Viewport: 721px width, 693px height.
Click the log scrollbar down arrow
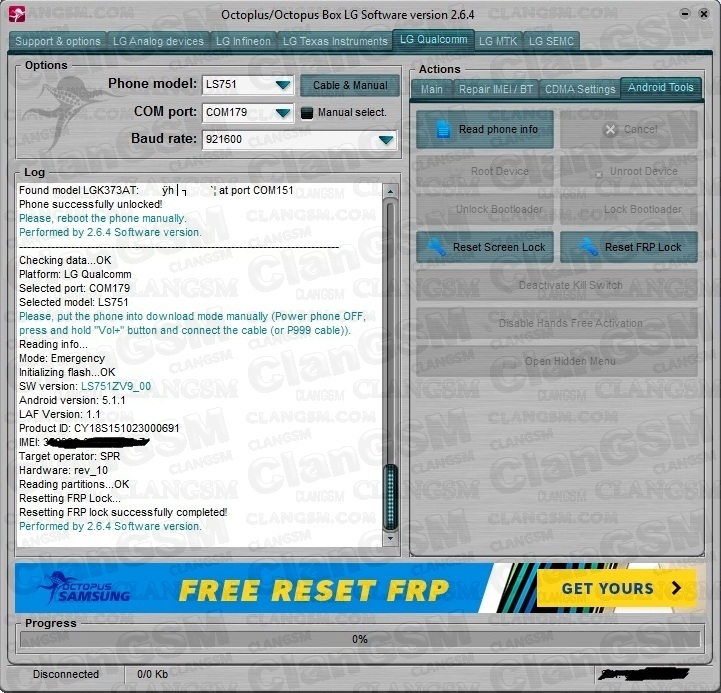click(390, 538)
